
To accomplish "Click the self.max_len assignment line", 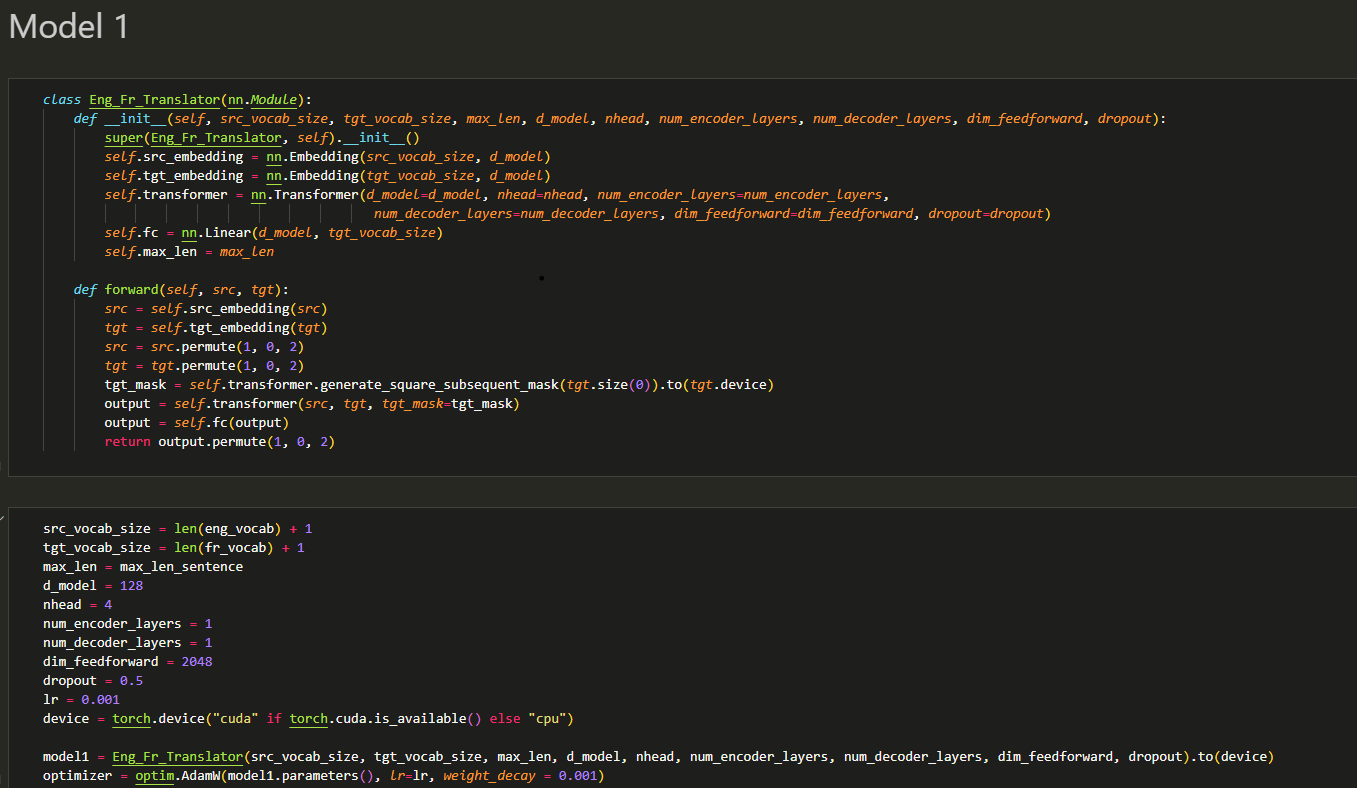I will (x=188, y=251).
